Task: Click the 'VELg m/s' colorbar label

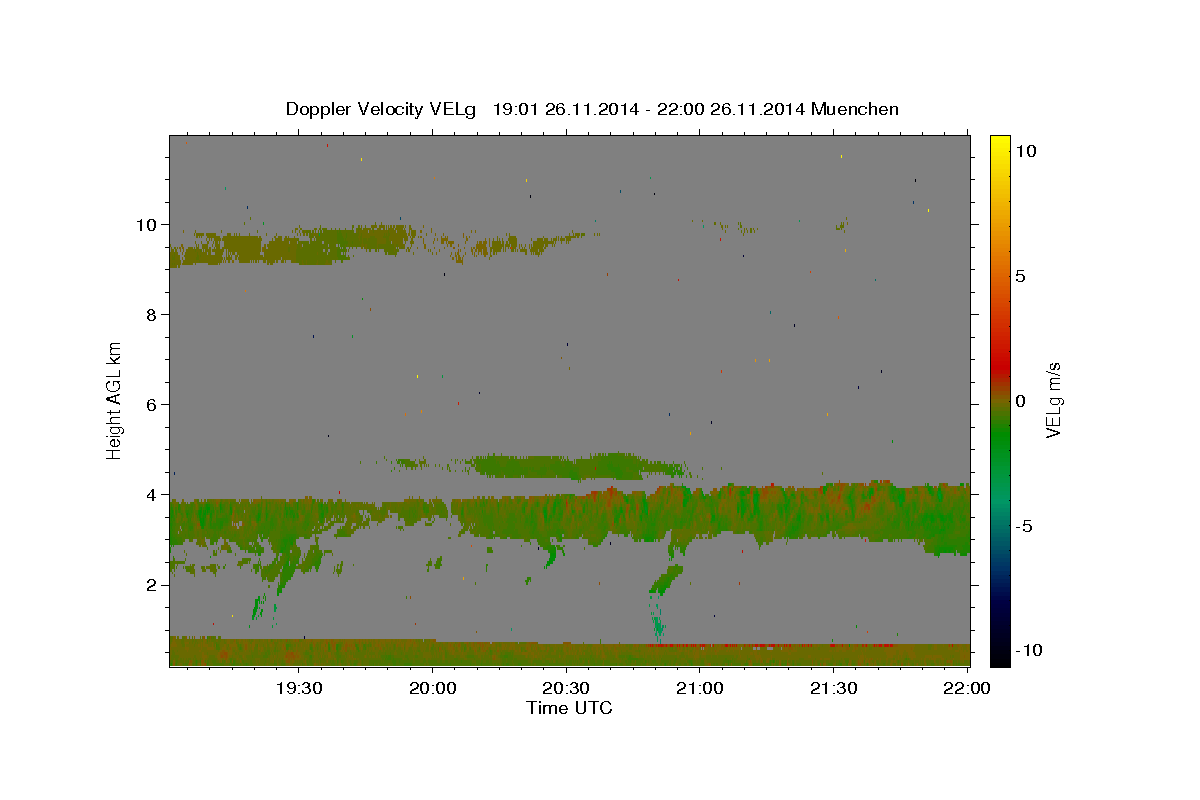Action: click(x=1054, y=400)
